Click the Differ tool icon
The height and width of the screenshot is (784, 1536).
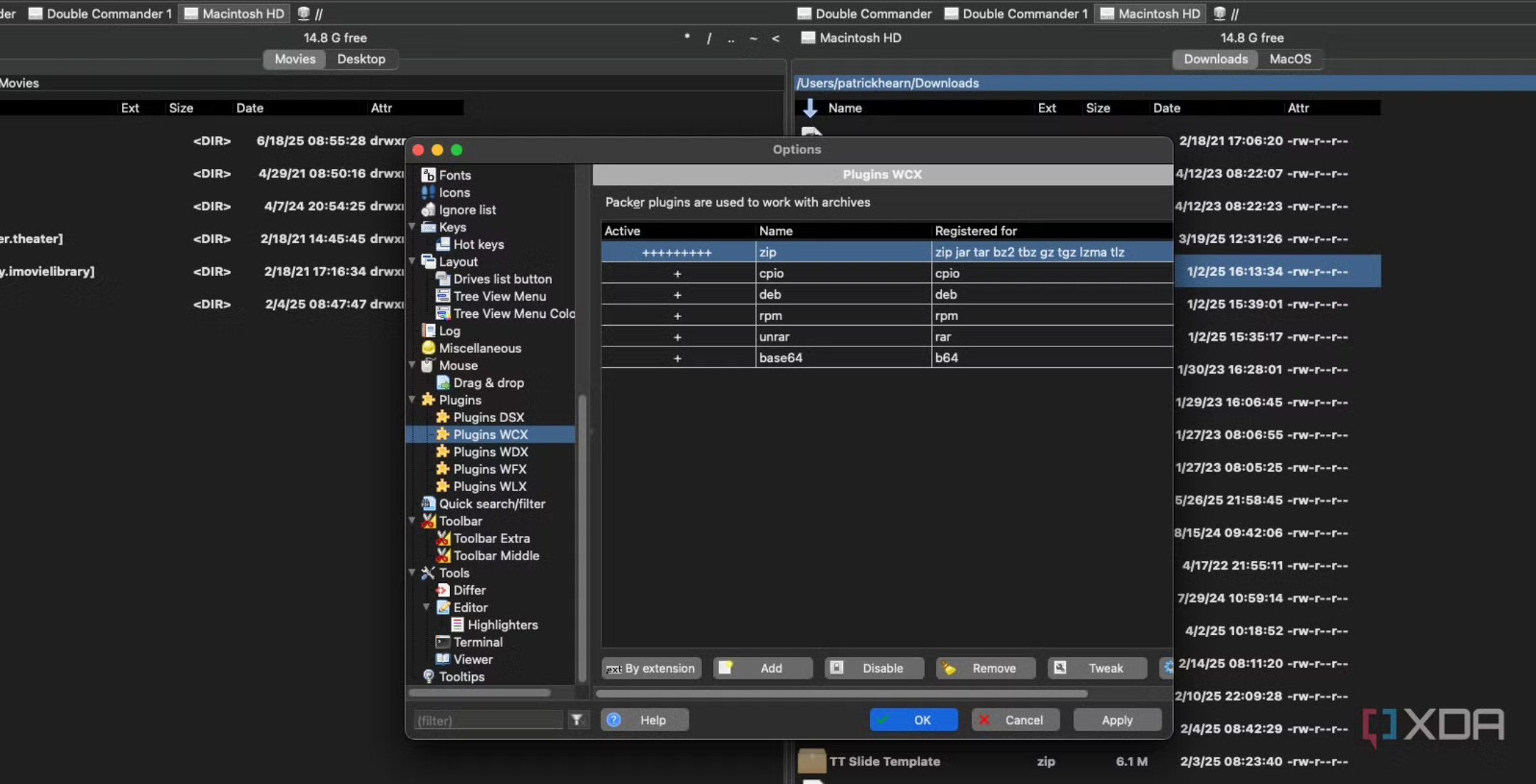click(443, 590)
